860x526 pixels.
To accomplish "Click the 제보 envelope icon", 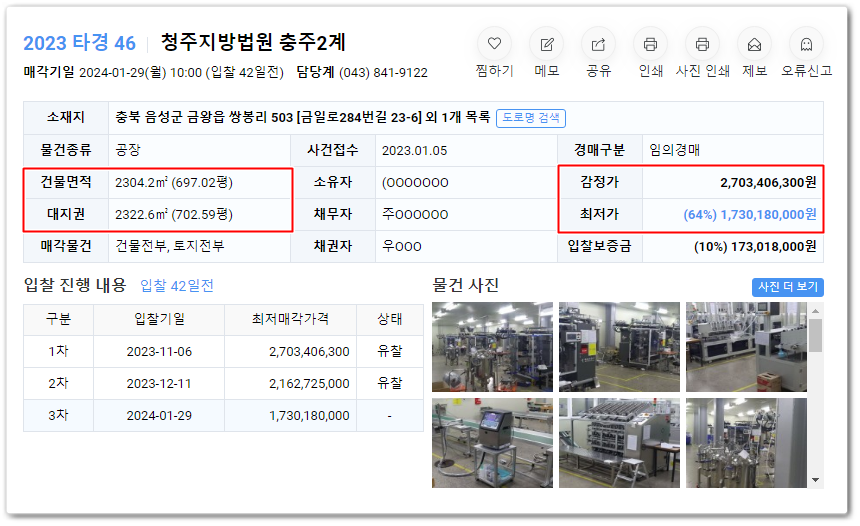I will pyautogui.click(x=754, y=44).
